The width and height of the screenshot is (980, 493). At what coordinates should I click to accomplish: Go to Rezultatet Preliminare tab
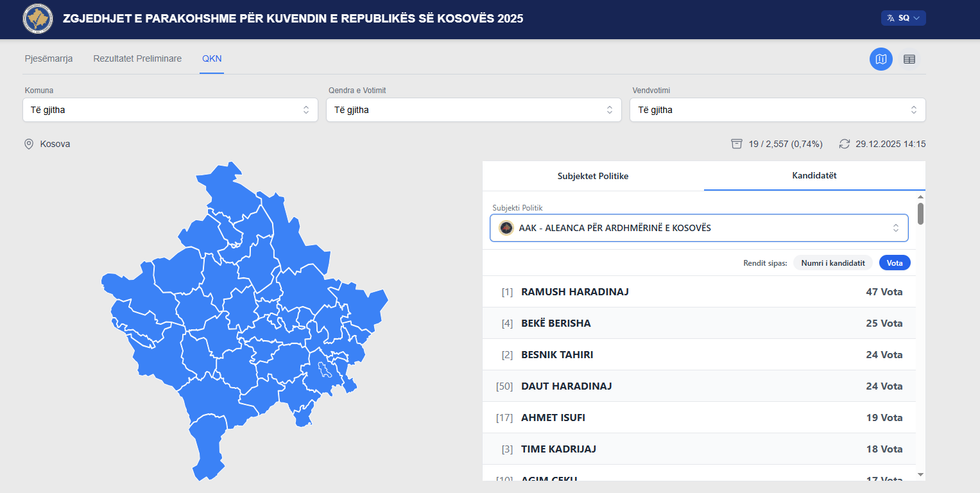[x=137, y=59]
